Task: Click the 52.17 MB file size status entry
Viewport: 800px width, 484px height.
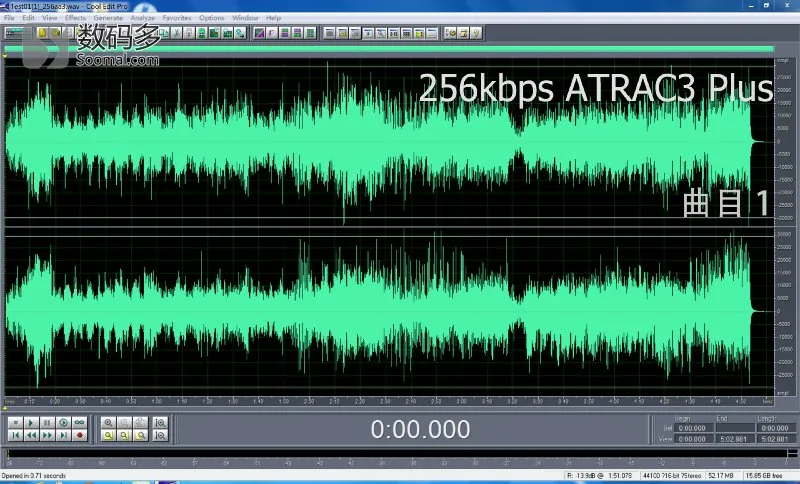Action: (722, 476)
